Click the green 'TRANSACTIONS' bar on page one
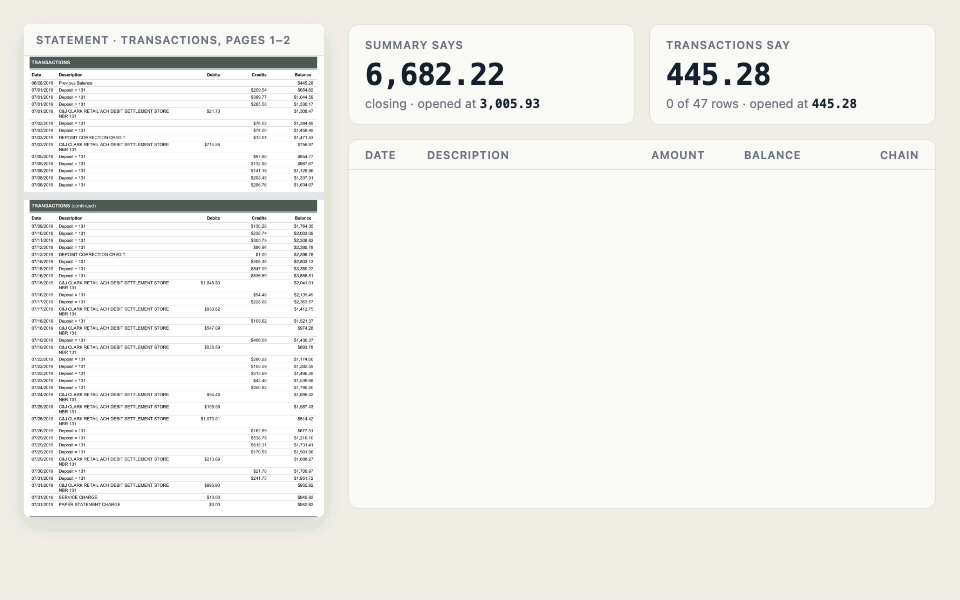The height and width of the screenshot is (600, 960). click(x=173, y=62)
